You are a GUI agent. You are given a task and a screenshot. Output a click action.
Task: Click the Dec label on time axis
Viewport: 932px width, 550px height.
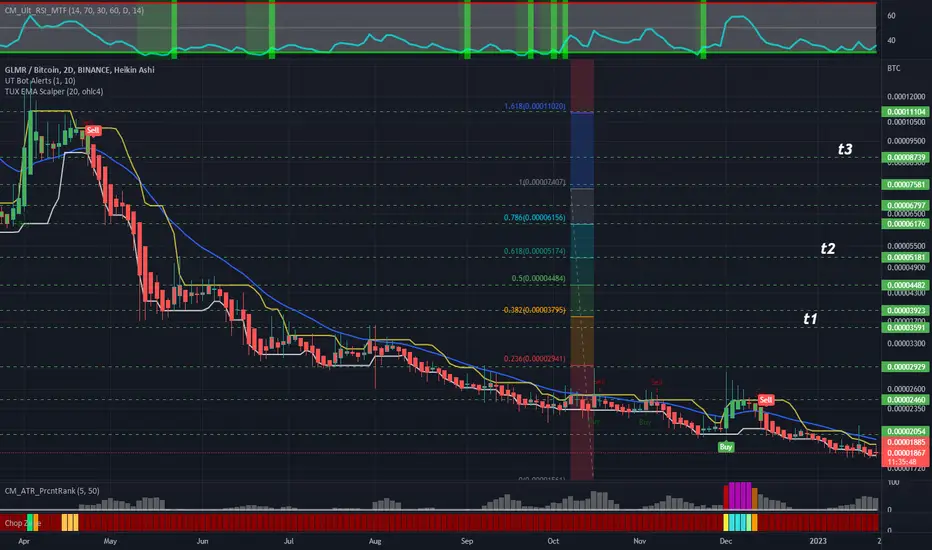click(725, 541)
